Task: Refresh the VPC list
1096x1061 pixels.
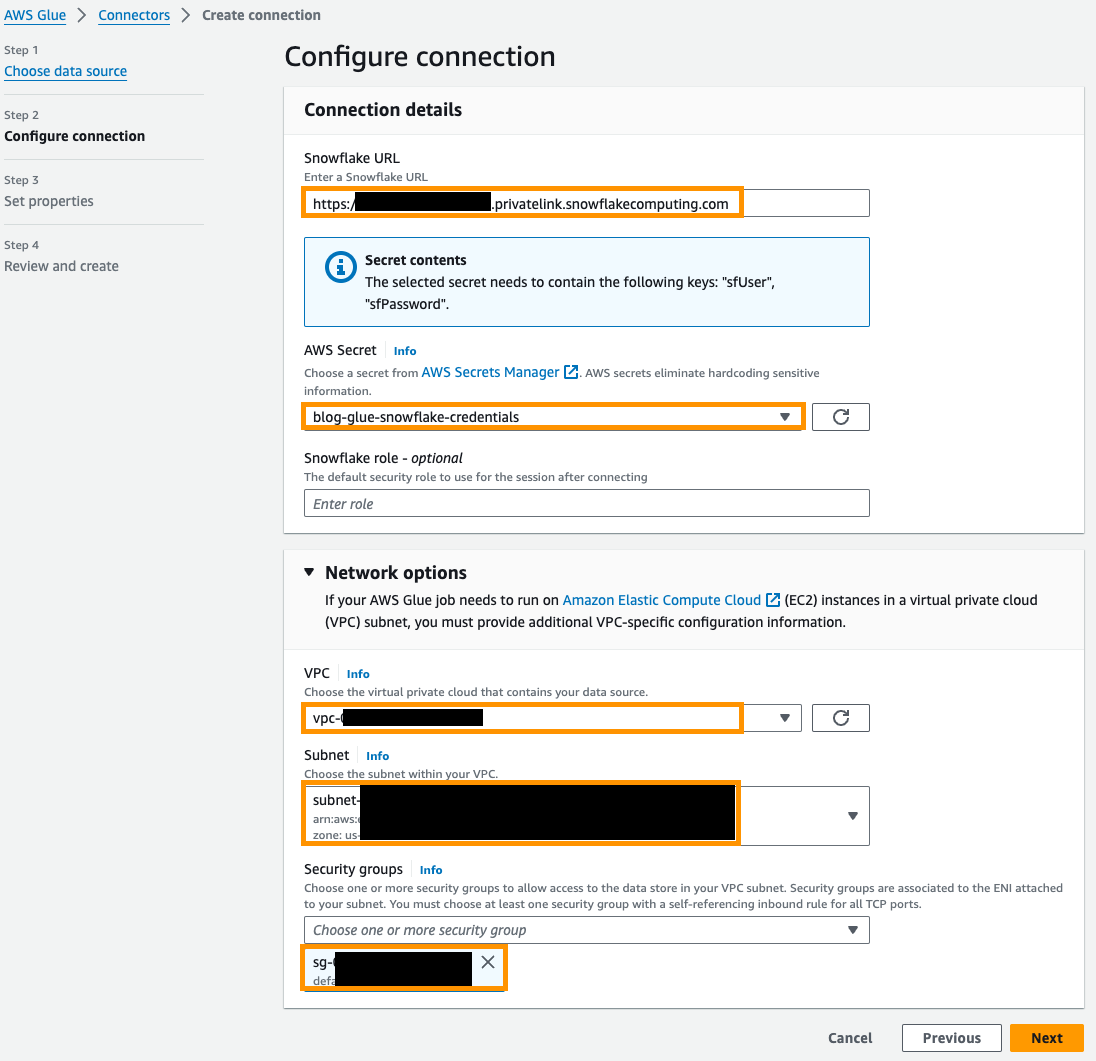Action: [840, 717]
